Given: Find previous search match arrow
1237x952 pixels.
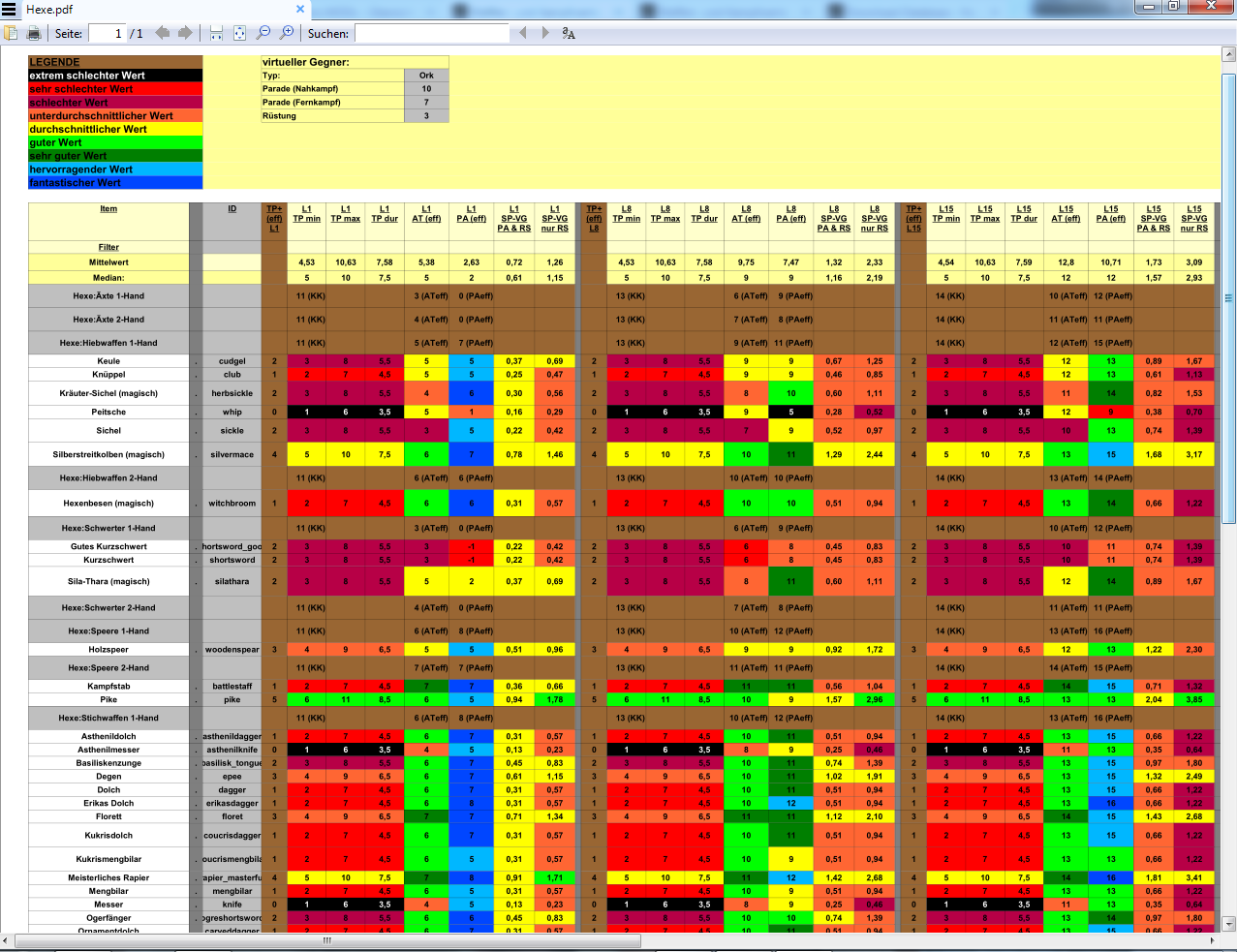Looking at the screenshot, I should click(523, 33).
